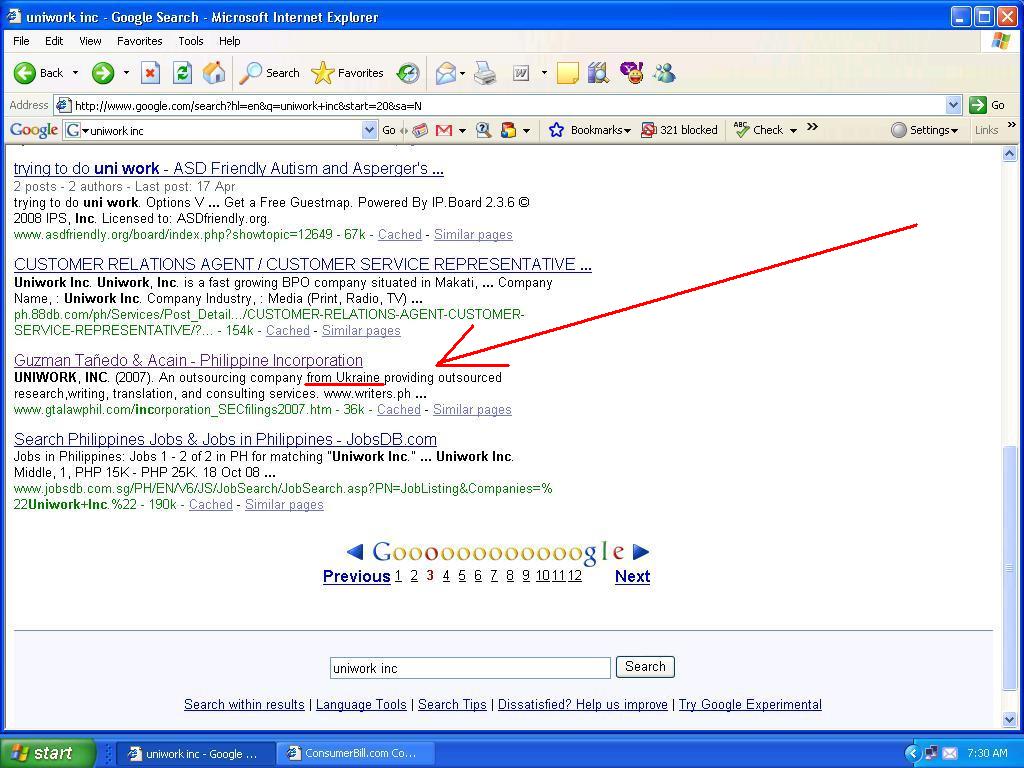This screenshot has height=768, width=1024.
Task: Open the Search within results link
Action: point(244,705)
